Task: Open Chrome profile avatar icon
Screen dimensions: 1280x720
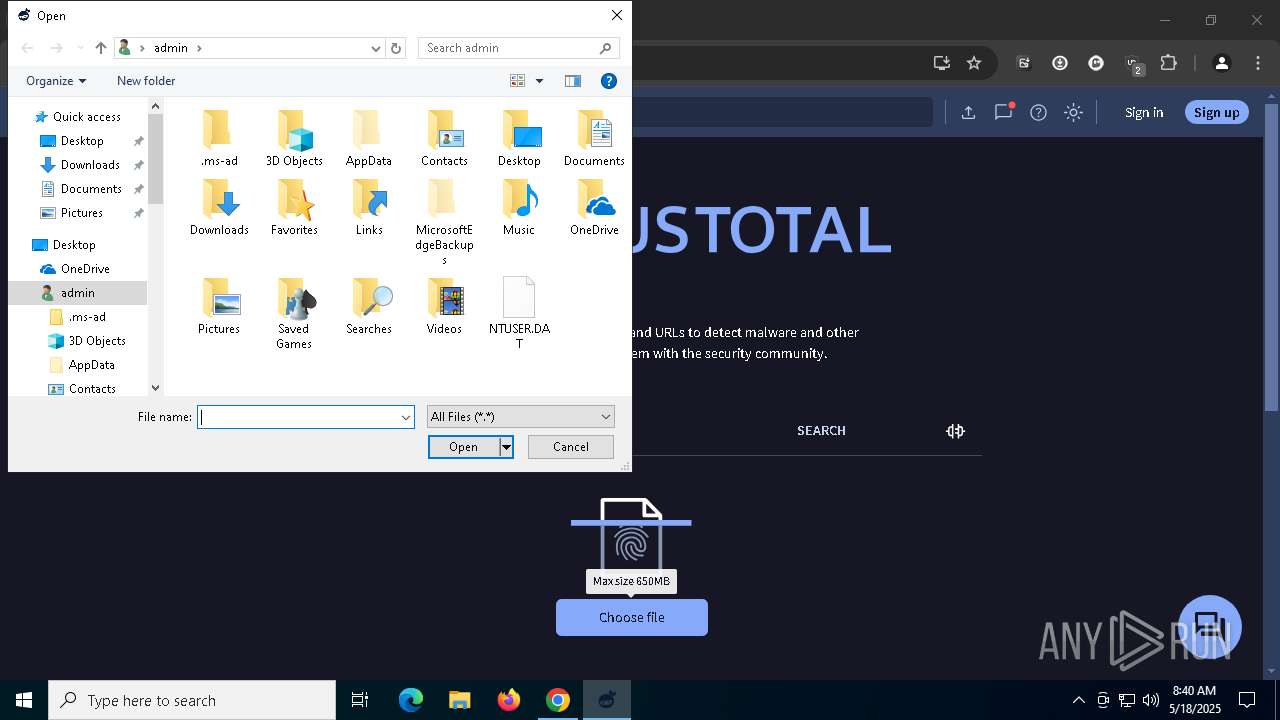Action: [x=1221, y=63]
